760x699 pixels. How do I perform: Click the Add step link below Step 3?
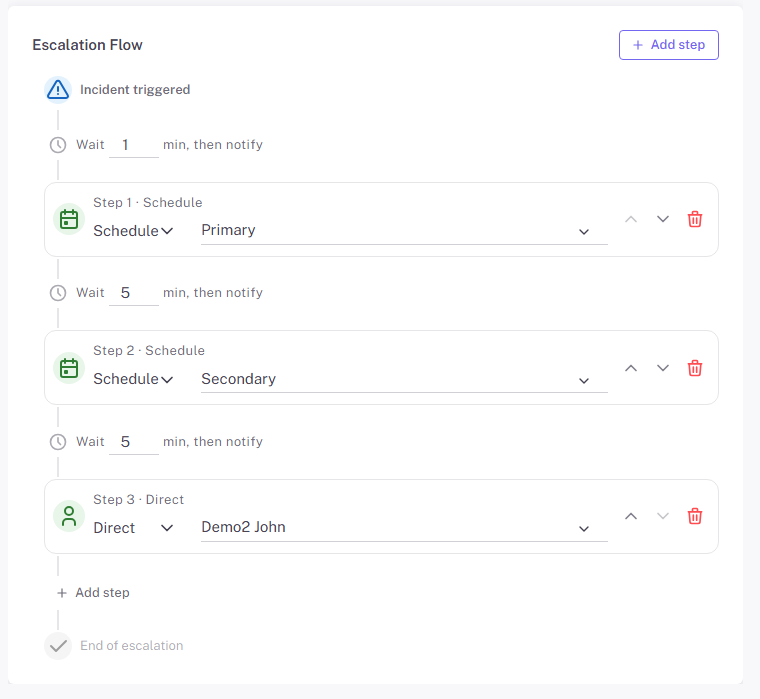click(94, 593)
